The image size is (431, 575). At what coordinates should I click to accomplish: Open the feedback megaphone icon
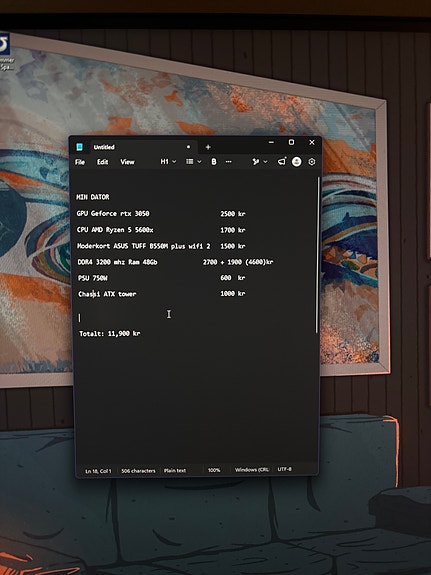pos(281,161)
